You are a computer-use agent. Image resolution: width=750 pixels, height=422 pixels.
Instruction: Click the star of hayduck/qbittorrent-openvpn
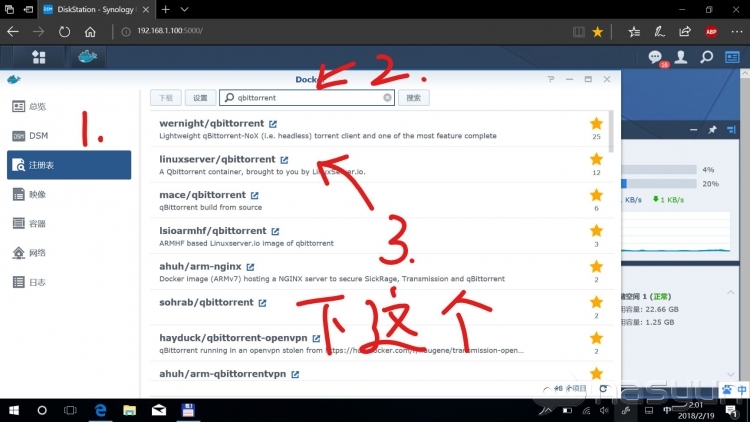[596, 338]
